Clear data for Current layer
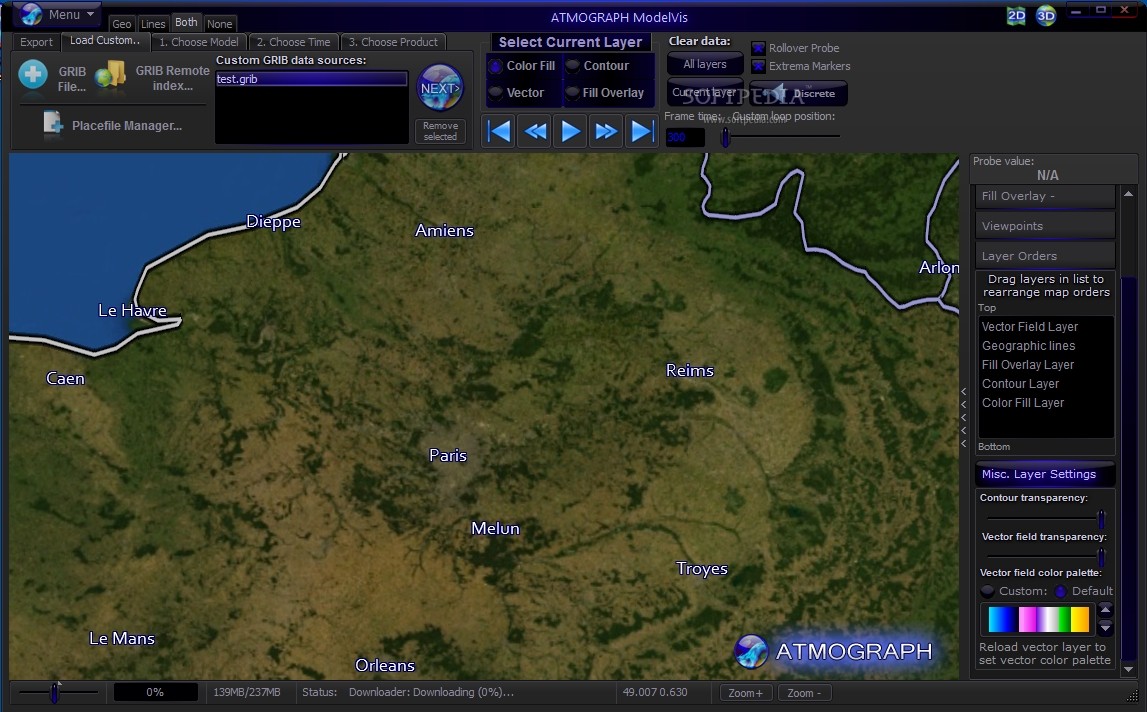 point(704,92)
